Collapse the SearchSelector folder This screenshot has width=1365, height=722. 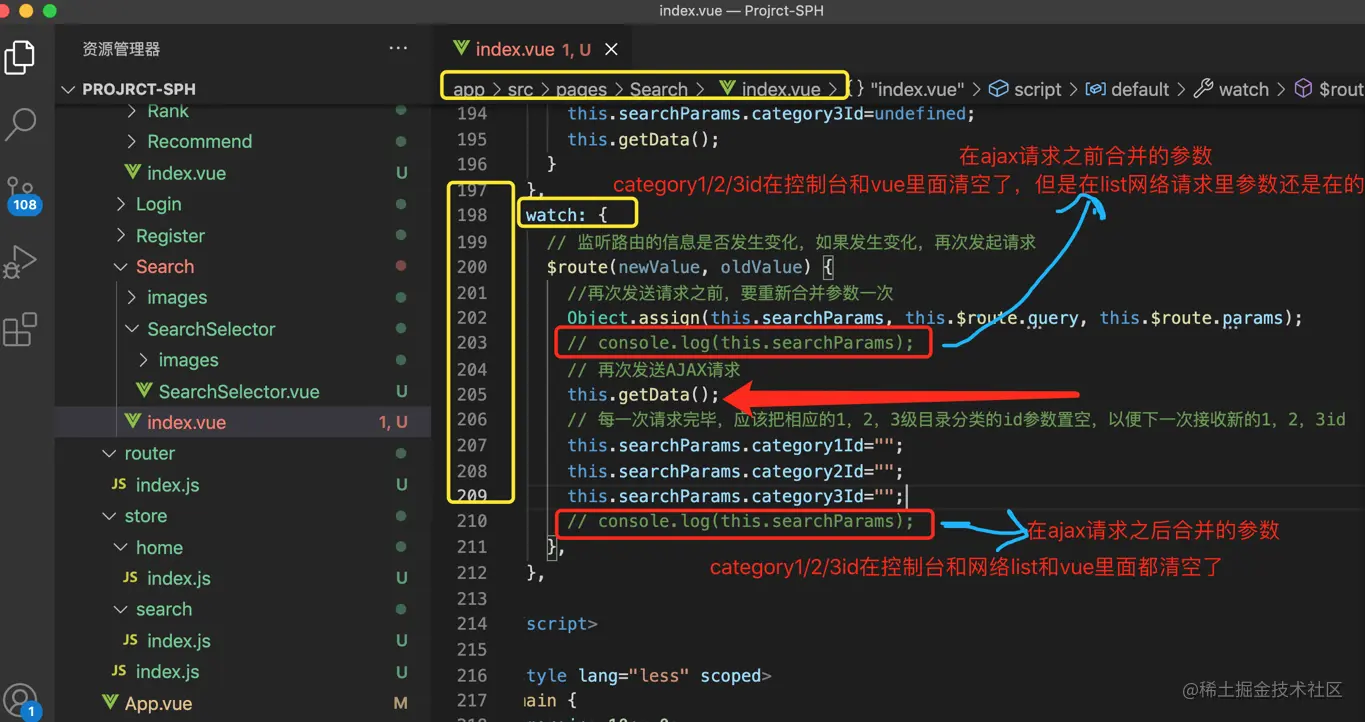pyautogui.click(x=133, y=329)
